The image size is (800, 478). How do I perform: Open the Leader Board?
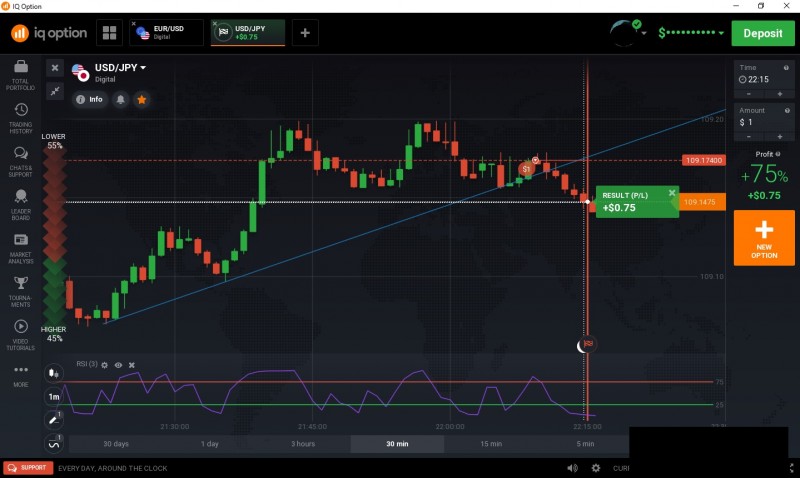click(x=20, y=205)
